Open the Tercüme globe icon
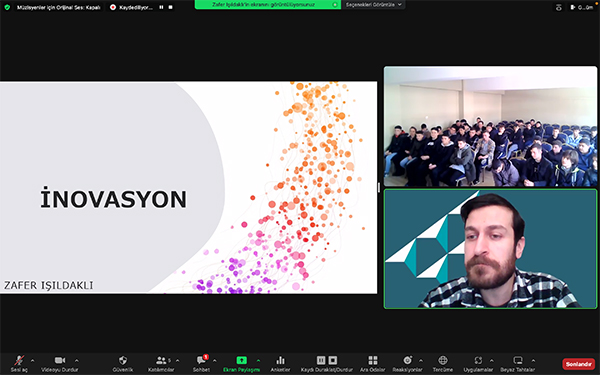Viewport: 600px width, 375px height. (442, 364)
